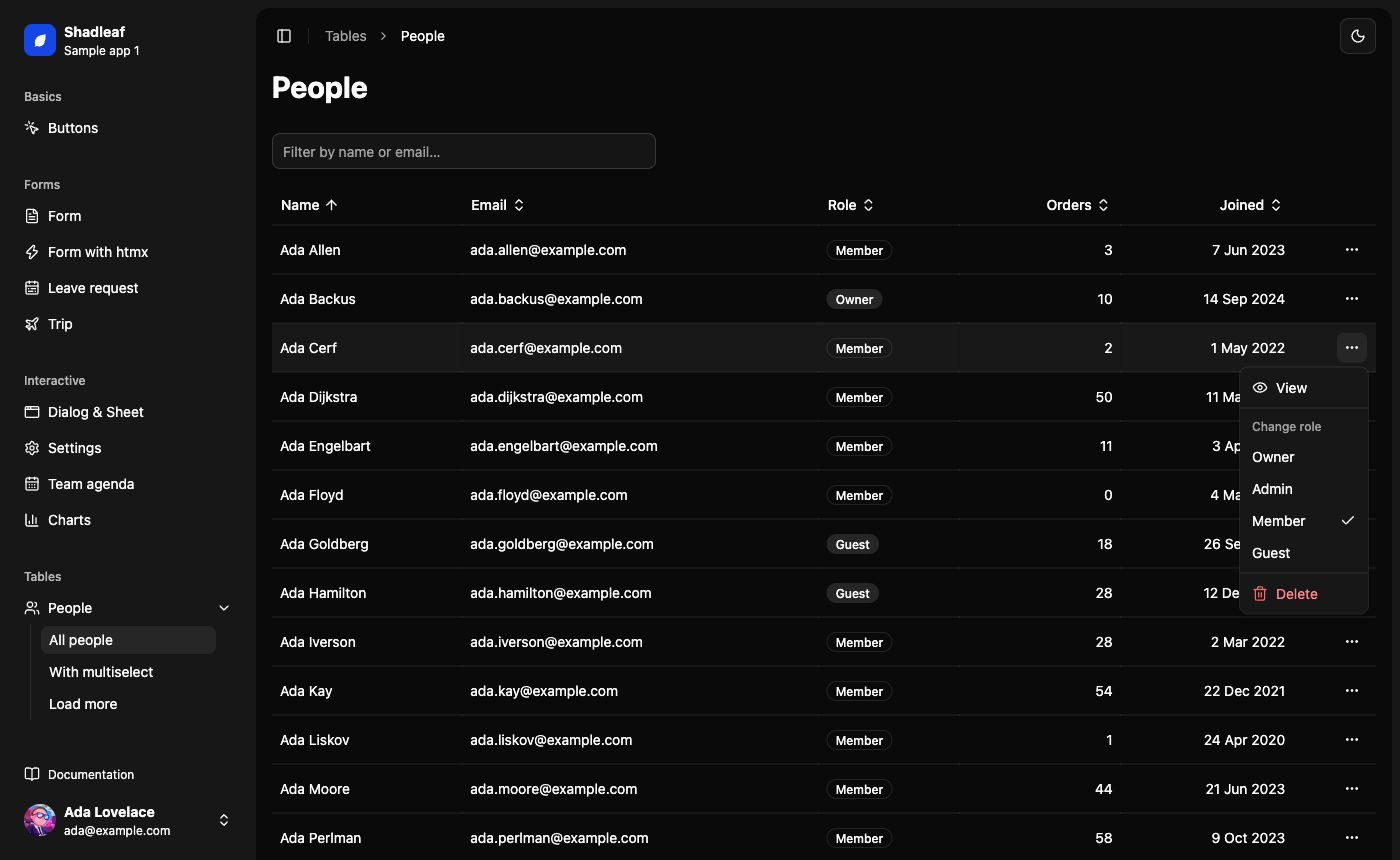Screen dimensions: 1400x860
Task: Click email ada.goldberg@example.com
Action: 562,544
